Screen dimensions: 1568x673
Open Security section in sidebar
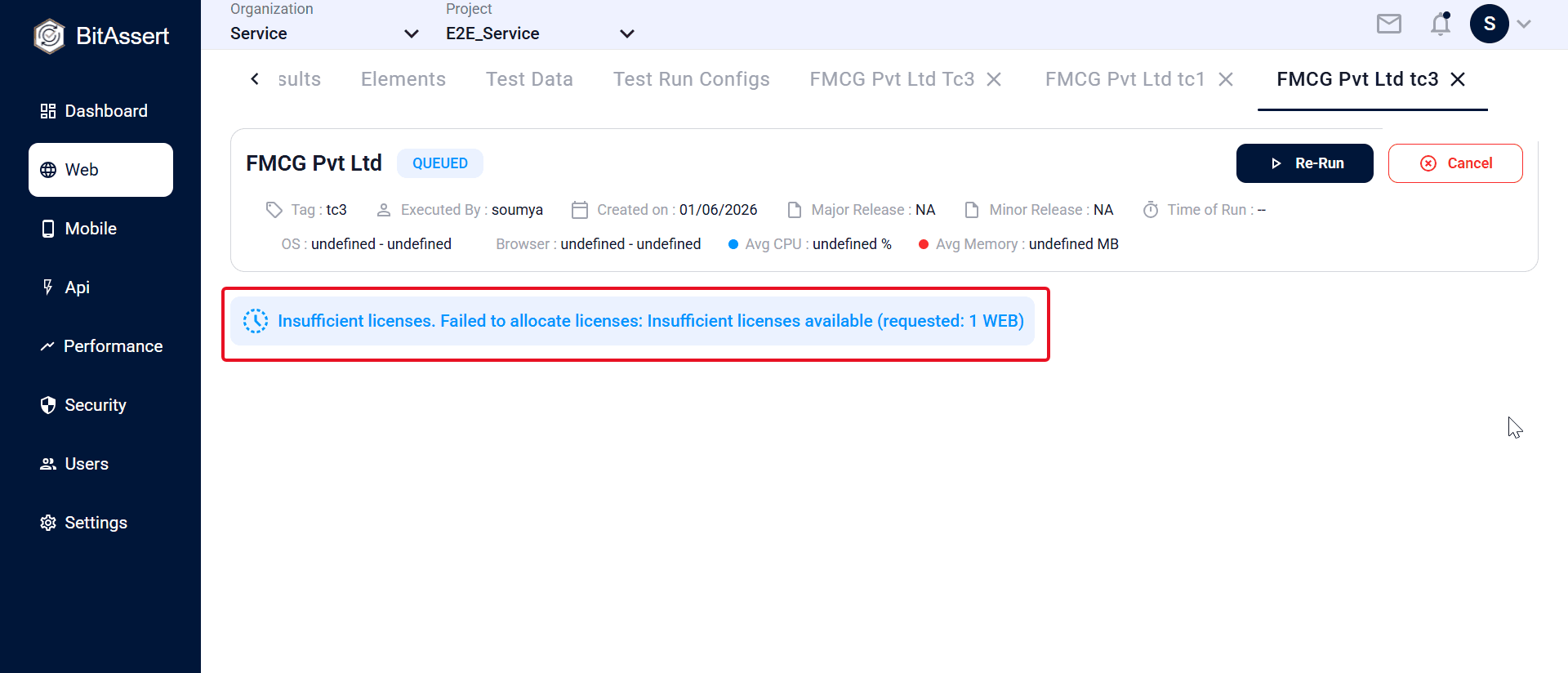[x=100, y=405]
